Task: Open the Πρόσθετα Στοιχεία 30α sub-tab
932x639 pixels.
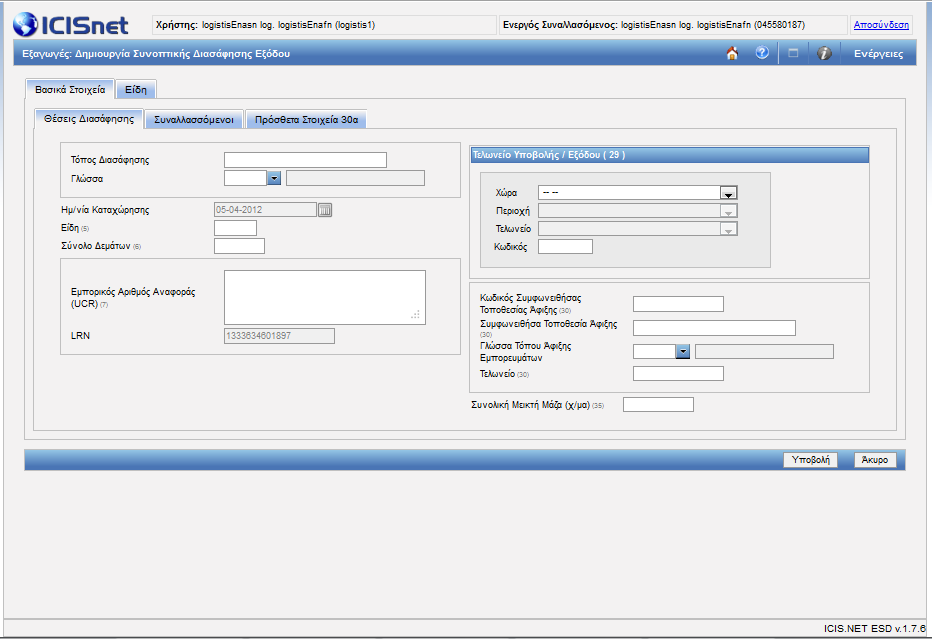Action: point(306,119)
